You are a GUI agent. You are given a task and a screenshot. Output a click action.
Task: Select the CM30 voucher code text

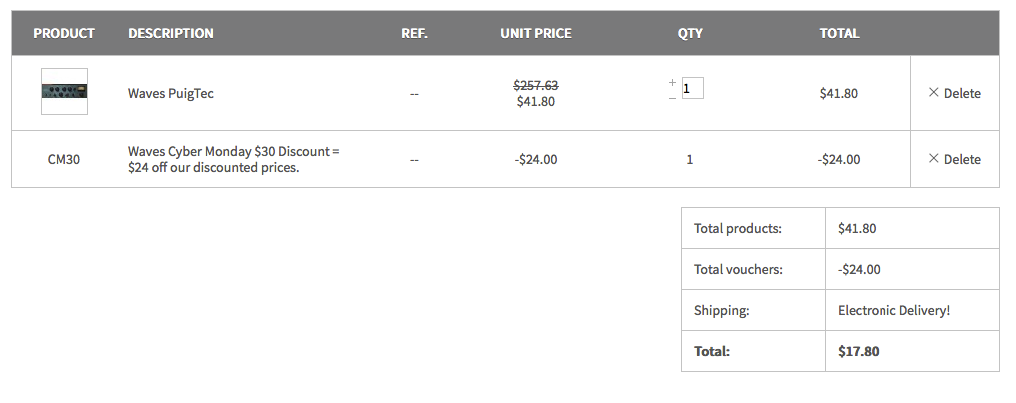pos(64,159)
